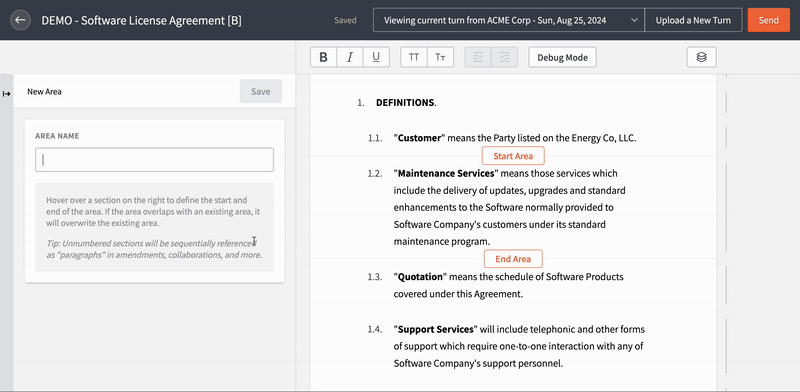Open the turn version dropdown
This screenshot has height=392, width=800.
click(509, 20)
